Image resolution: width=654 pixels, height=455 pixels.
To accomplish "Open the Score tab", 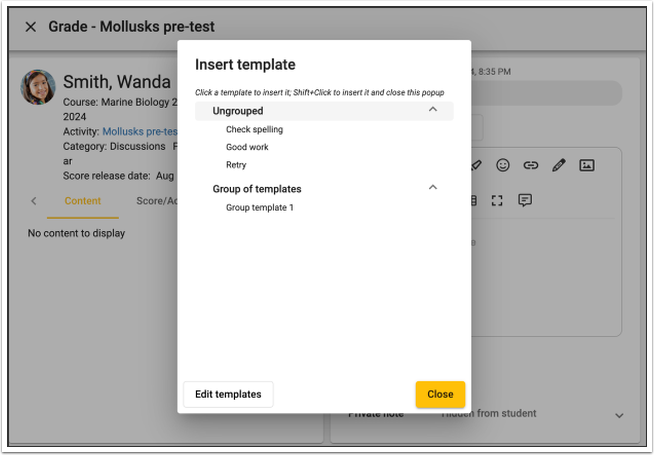I will [x=157, y=201].
